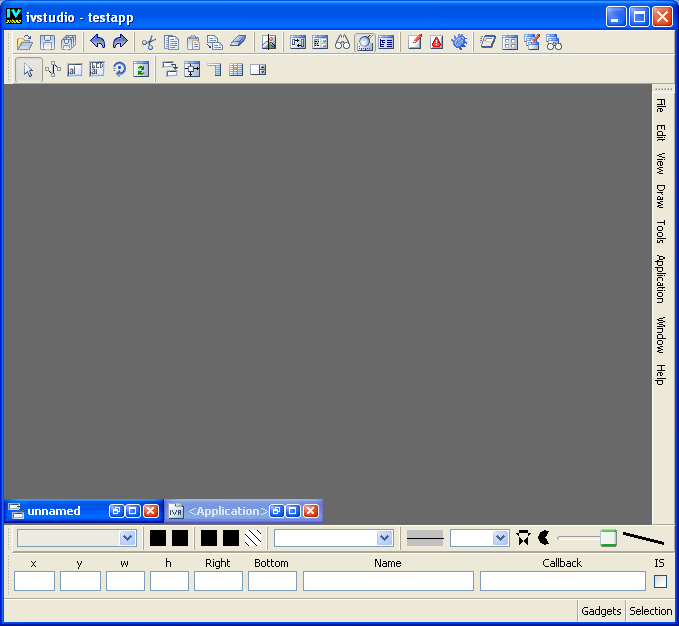Click the Selection status bar button
The image size is (679, 626).
pos(650,611)
